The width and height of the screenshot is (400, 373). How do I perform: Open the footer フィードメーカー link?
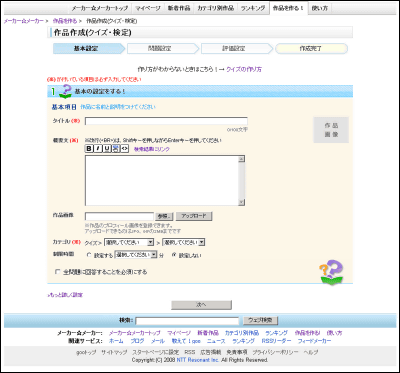click(x=314, y=341)
